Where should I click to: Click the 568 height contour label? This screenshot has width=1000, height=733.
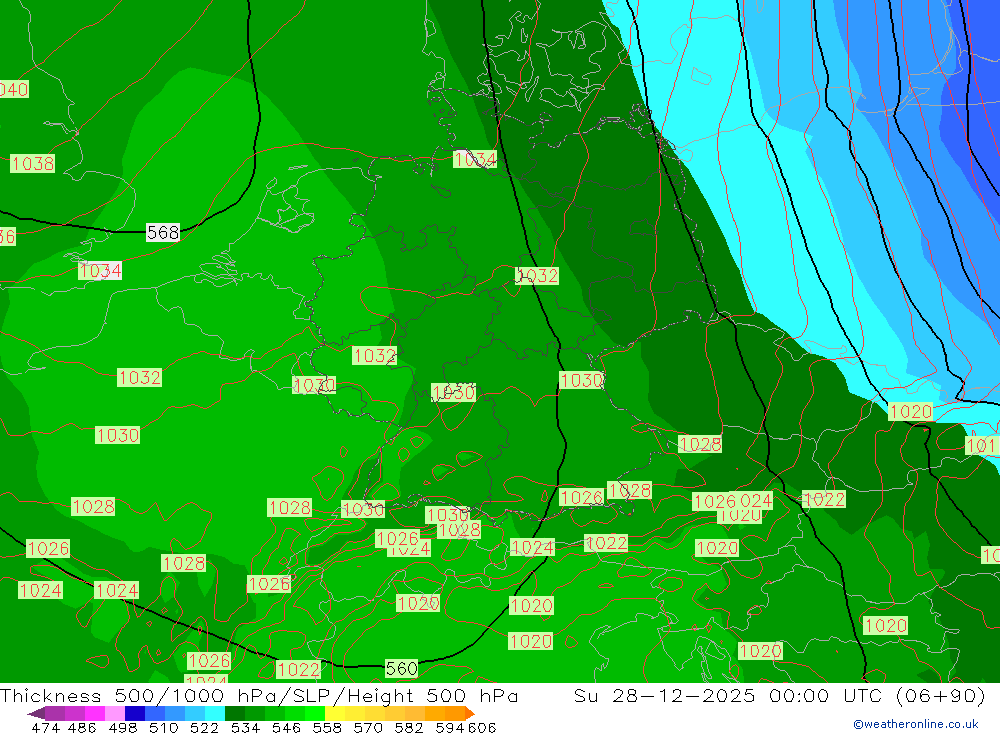(163, 233)
